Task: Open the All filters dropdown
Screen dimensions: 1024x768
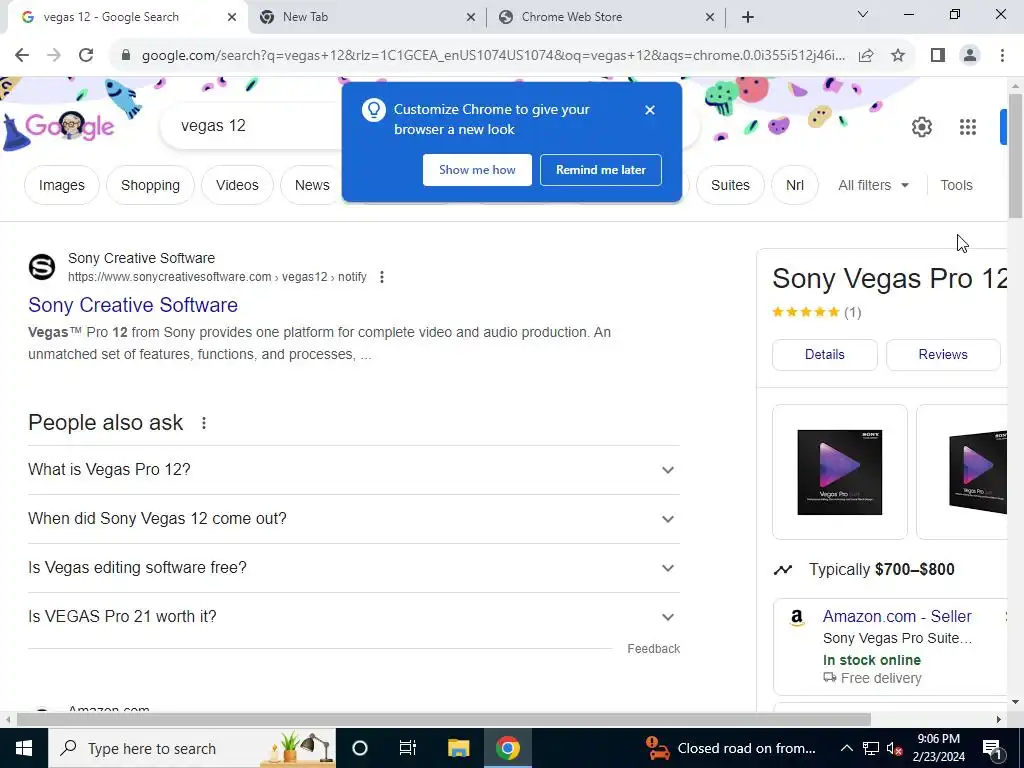Action: click(873, 185)
